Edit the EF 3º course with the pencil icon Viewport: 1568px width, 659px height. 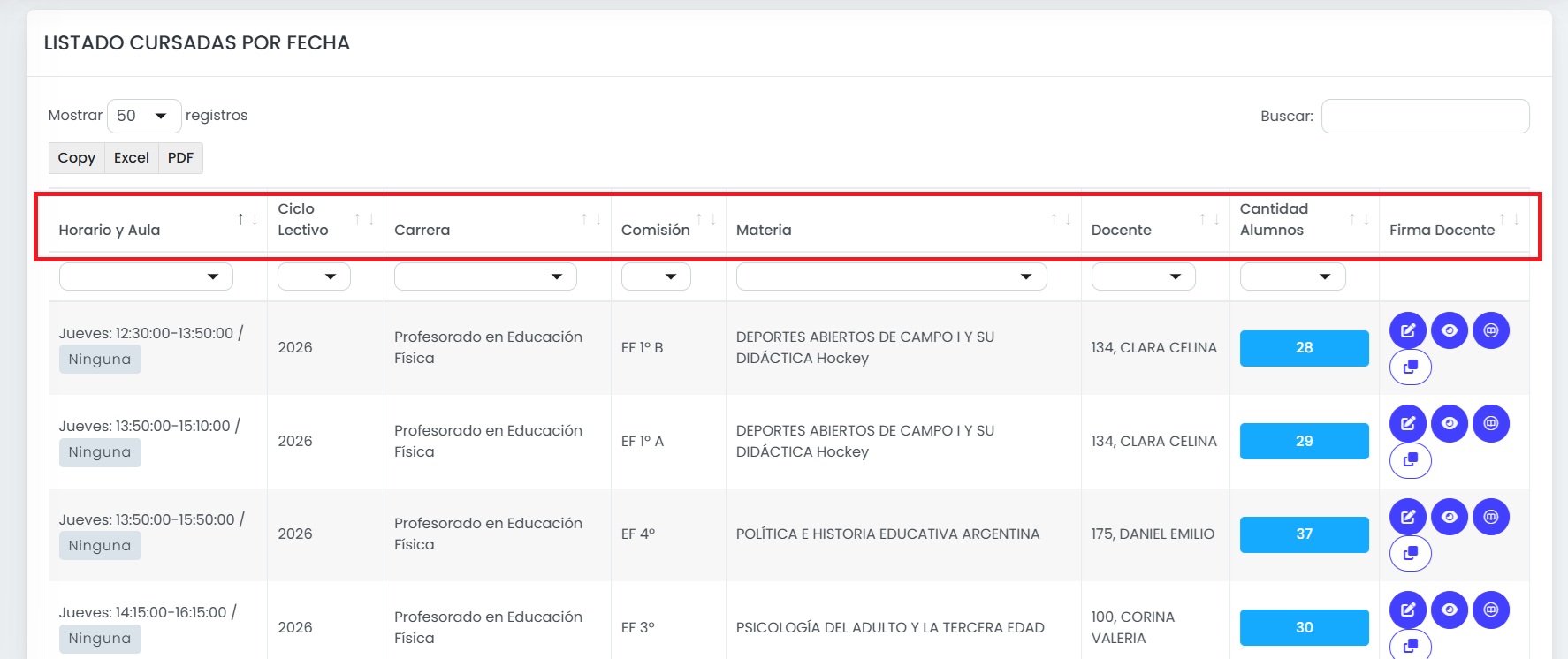click(x=1408, y=610)
